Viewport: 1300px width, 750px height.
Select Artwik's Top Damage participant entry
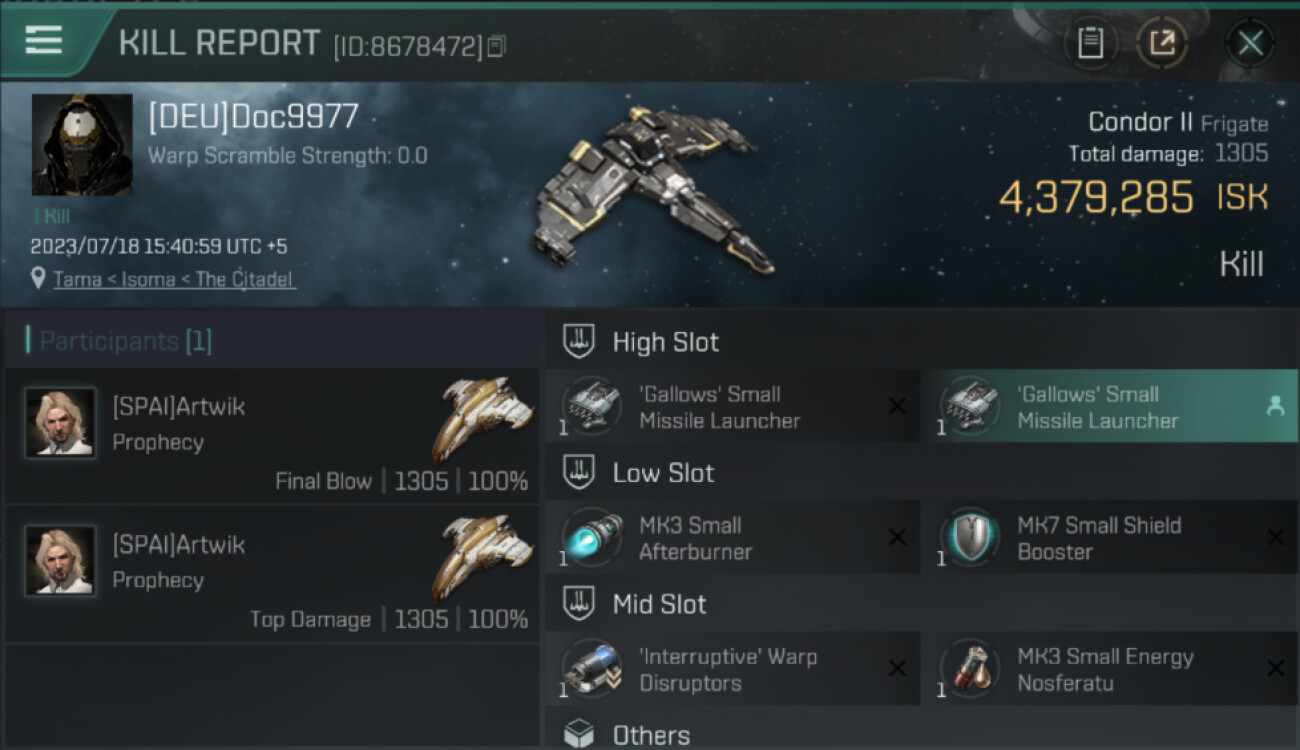point(272,575)
